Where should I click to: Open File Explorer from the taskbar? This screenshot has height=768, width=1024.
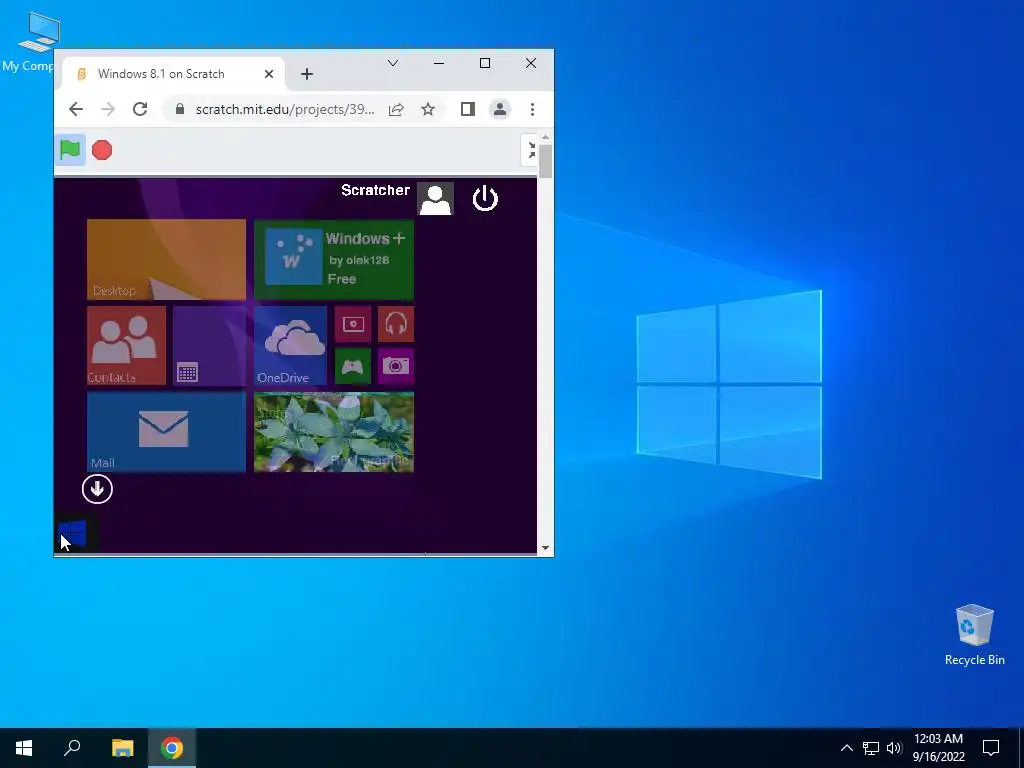pos(122,748)
